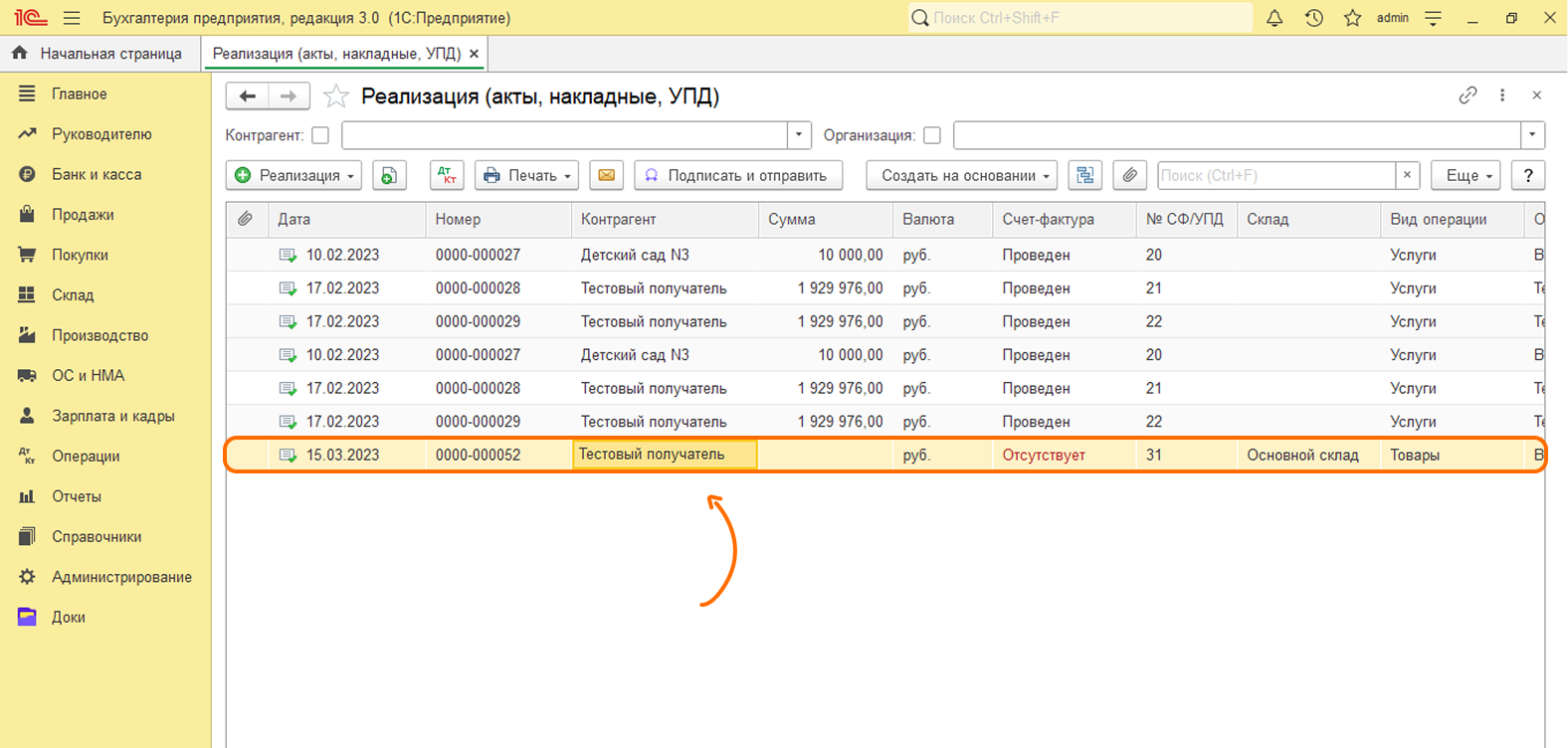1568x748 pixels.
Task: Open Администрирование section
Action: point(121,577)
